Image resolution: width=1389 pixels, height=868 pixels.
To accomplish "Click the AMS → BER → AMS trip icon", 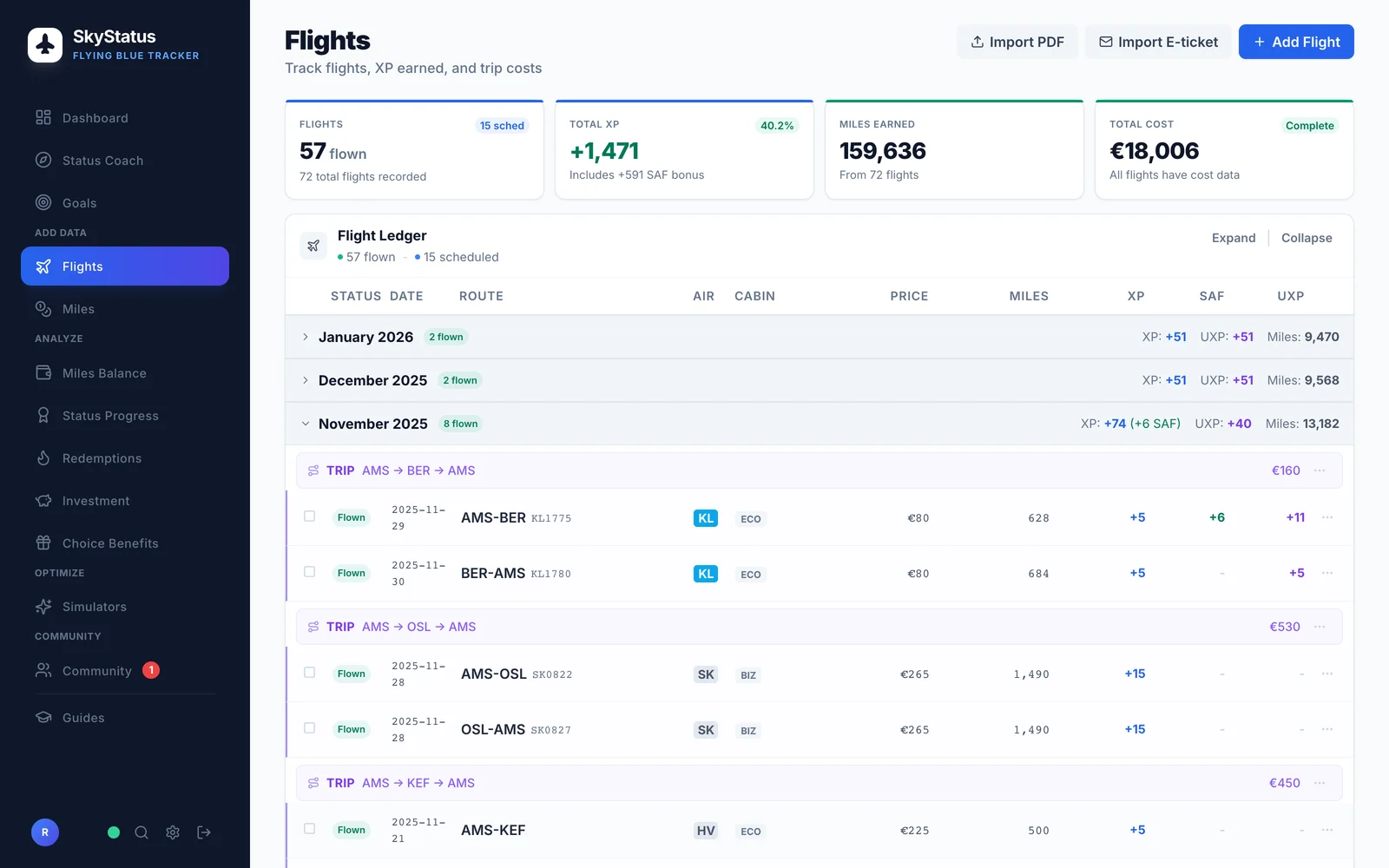I will click(x=313, y=470).
